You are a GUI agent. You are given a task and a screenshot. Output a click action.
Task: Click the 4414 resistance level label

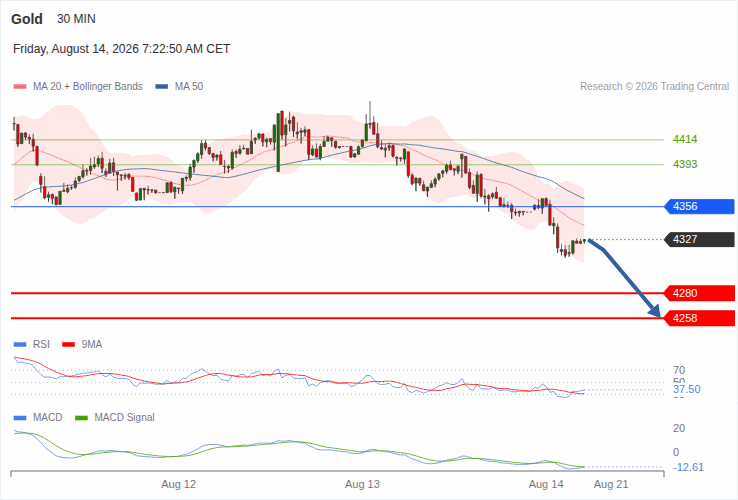[x=685, y=139]
